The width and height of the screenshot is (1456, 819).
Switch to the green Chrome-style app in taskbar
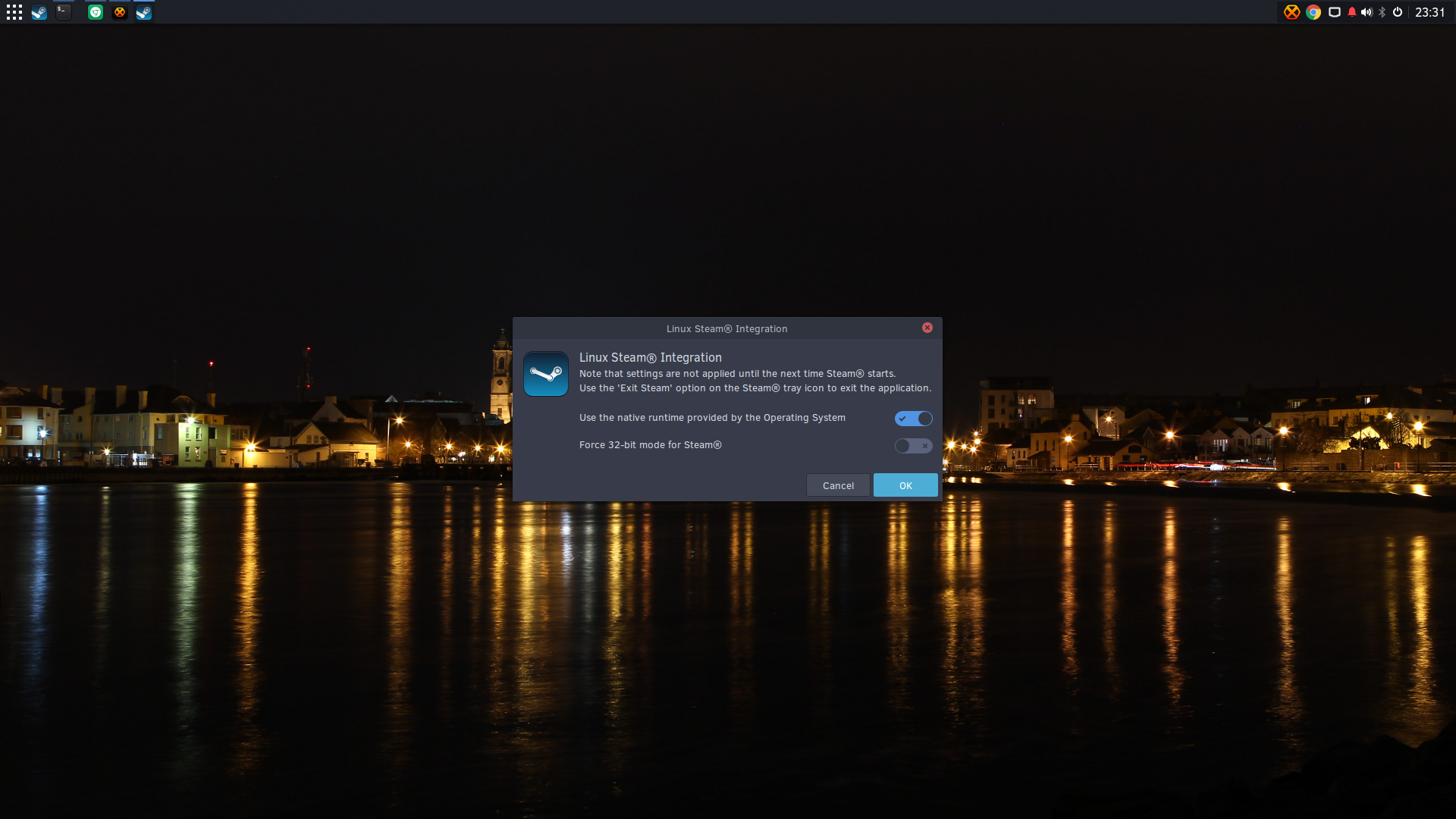pyautogui.click(x=96, y=12)
